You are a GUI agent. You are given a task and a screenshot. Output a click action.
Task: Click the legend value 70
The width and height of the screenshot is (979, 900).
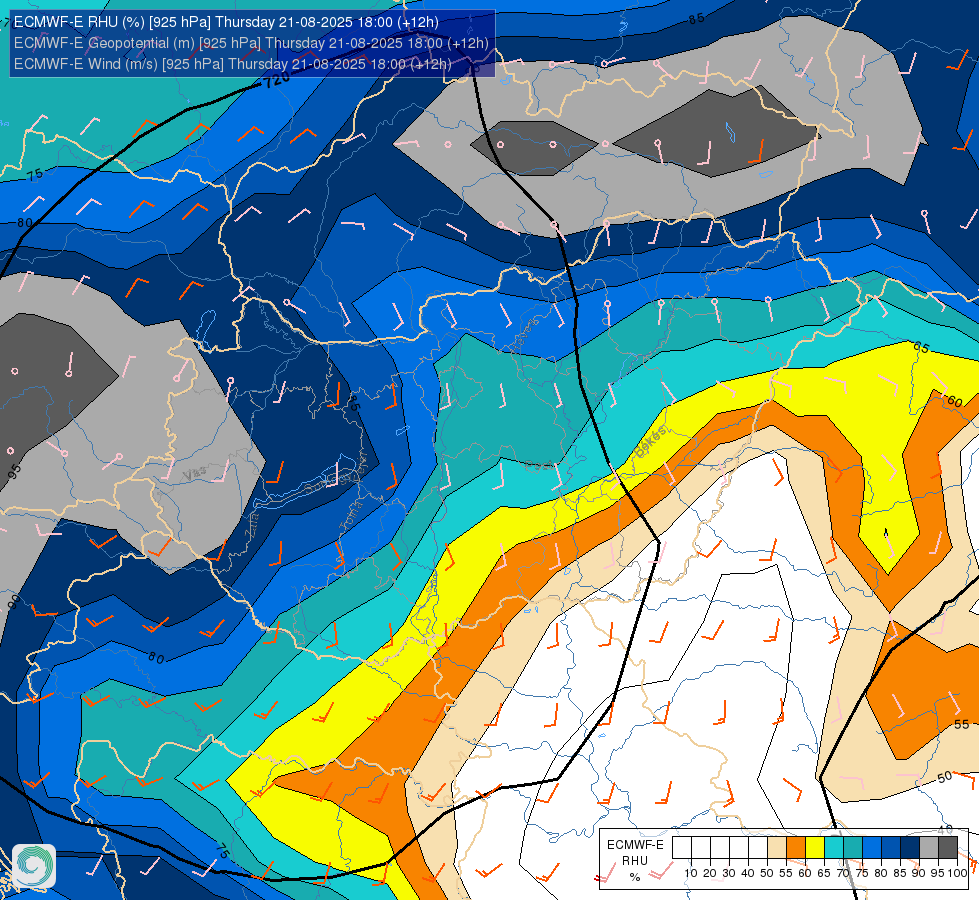point(843,873)
